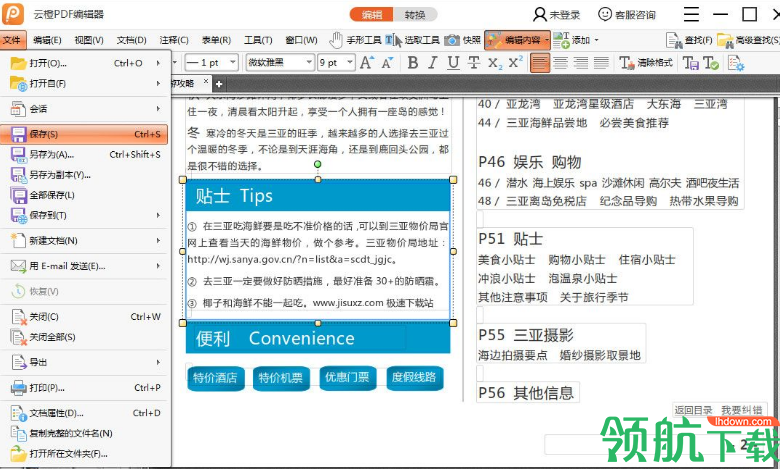Choose Save As (Ctrl+Shift+S)
This screenshot has height=469, width=780.
(x=85, y=155)
